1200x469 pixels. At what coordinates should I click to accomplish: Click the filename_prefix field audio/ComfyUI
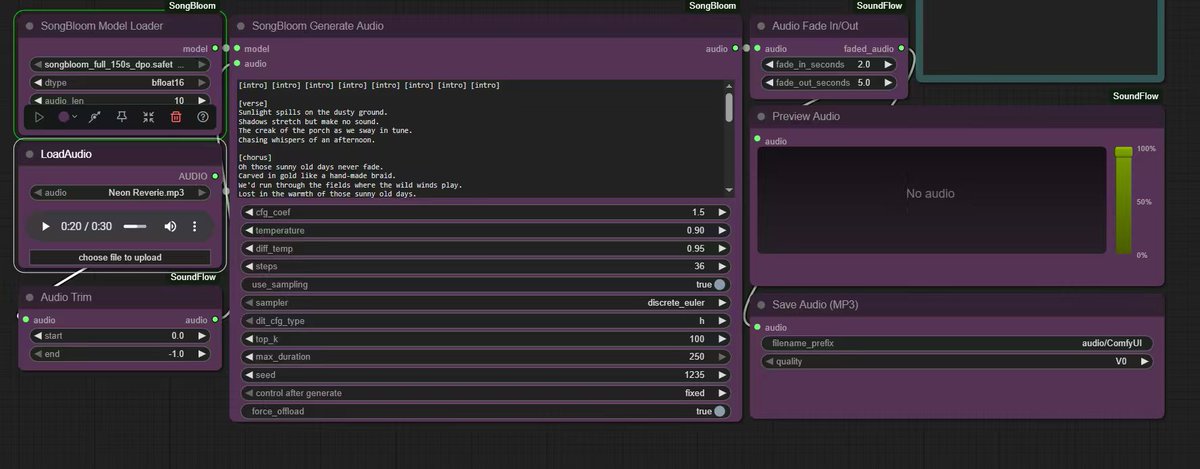[956, 343]
